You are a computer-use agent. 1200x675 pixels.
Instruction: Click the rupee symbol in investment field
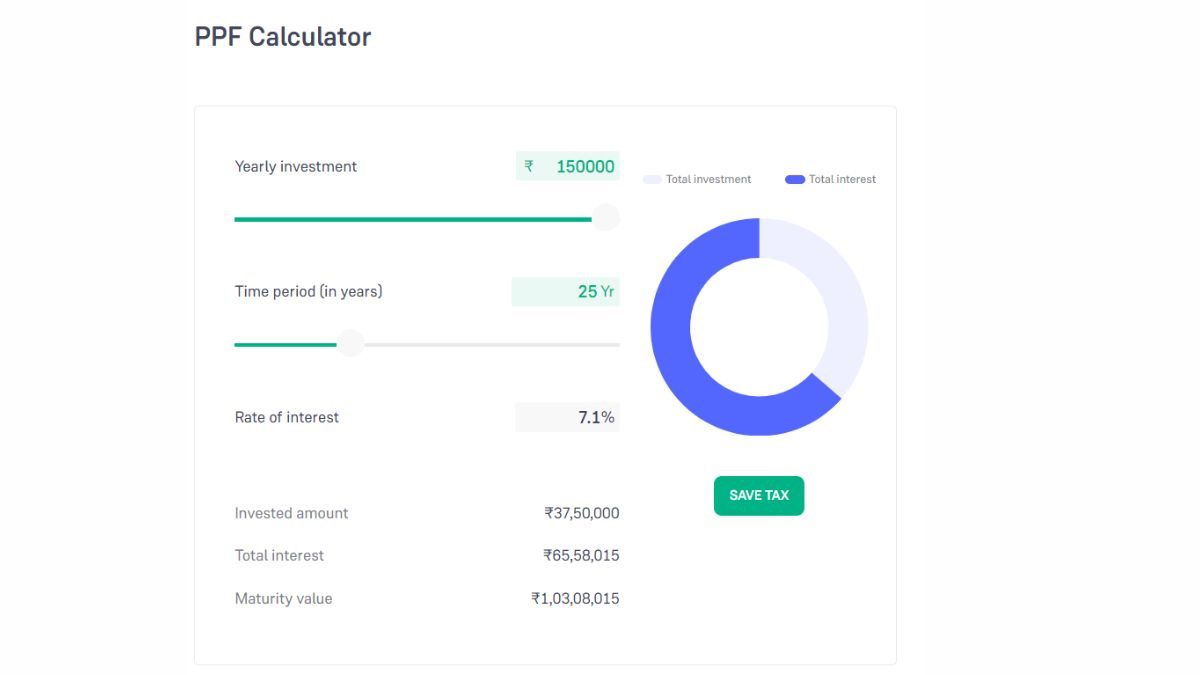coord(529,167)
